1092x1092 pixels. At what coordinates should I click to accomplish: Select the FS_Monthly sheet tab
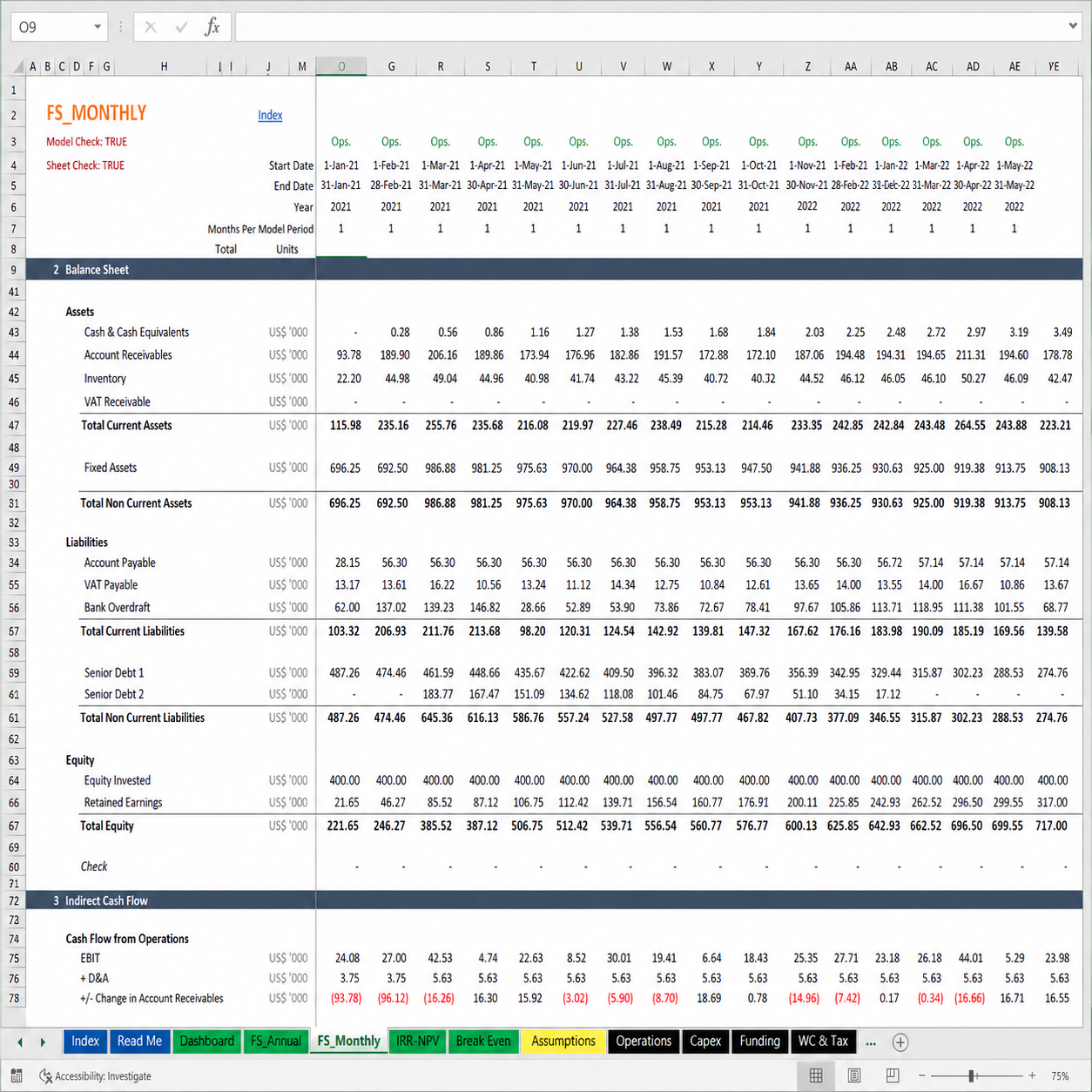click(348, 1041)
